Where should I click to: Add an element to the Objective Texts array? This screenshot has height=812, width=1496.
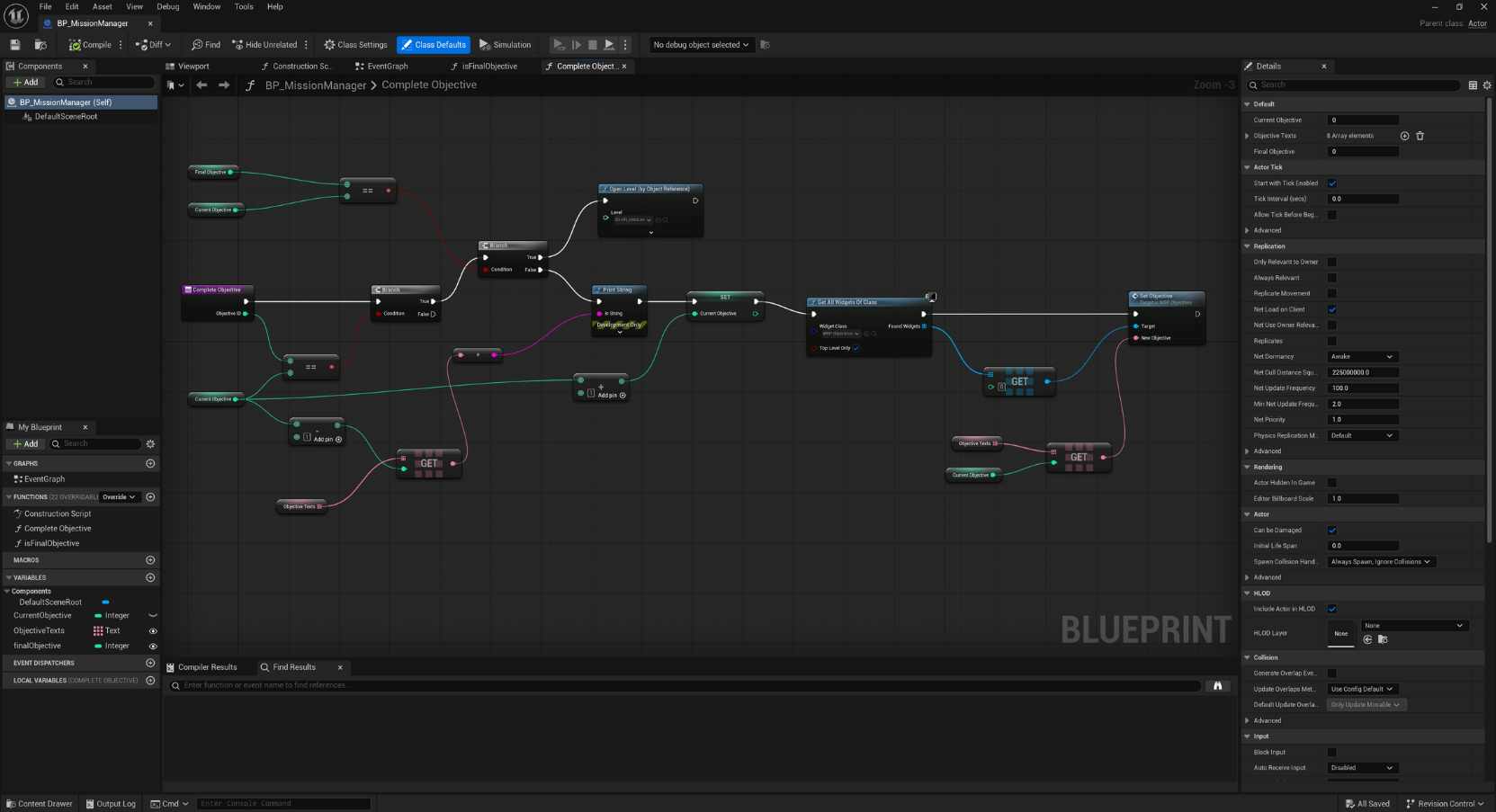(1404, 136)
